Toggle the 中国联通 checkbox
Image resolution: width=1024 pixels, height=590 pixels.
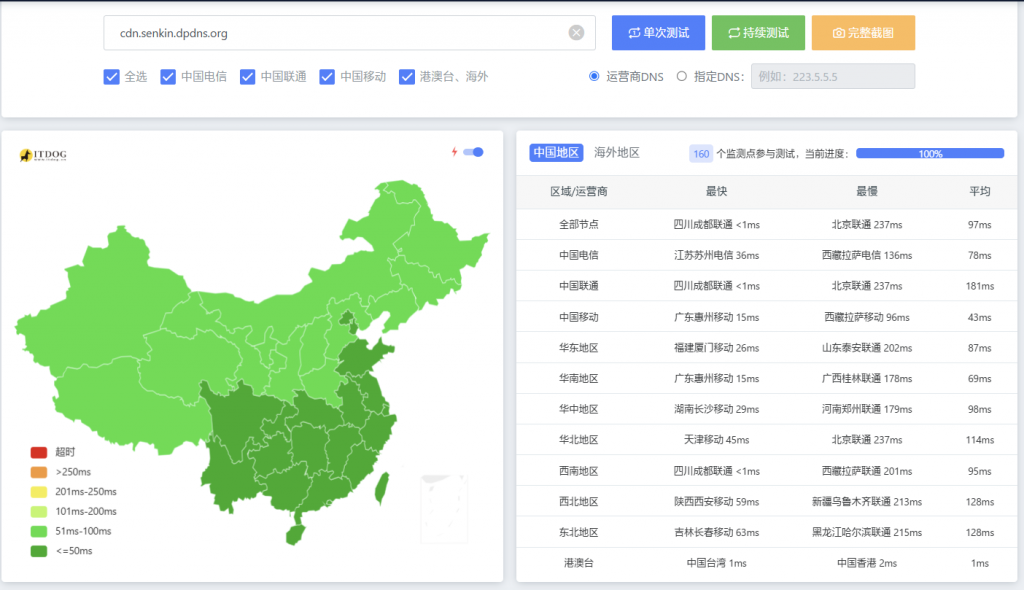248,76
